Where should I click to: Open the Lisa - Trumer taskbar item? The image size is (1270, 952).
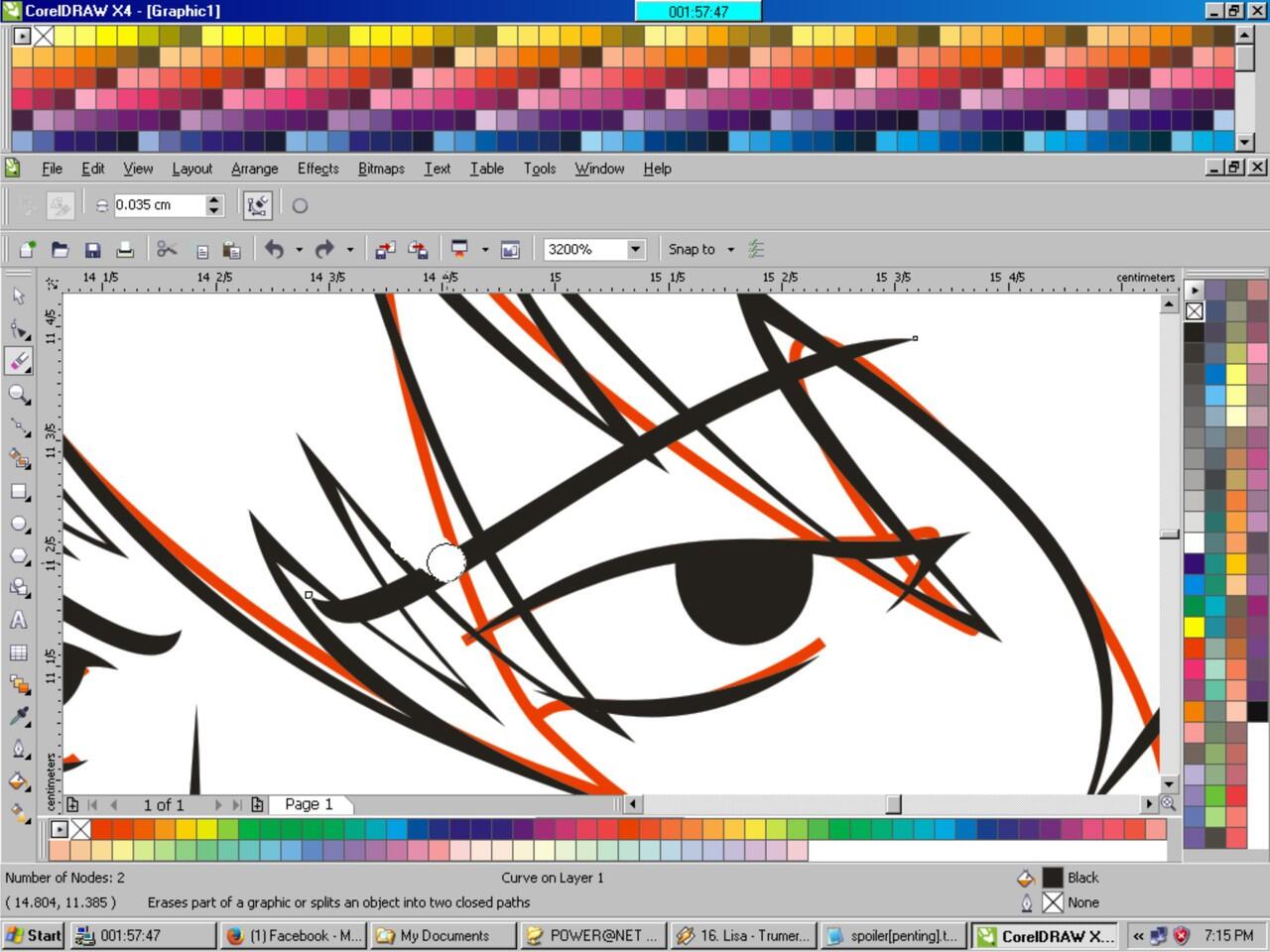coord(743,935)
